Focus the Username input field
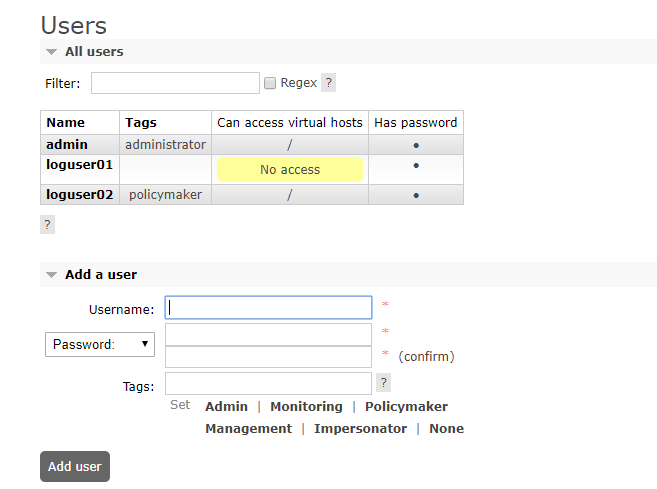Screen dimensions: 657x489 269,308
